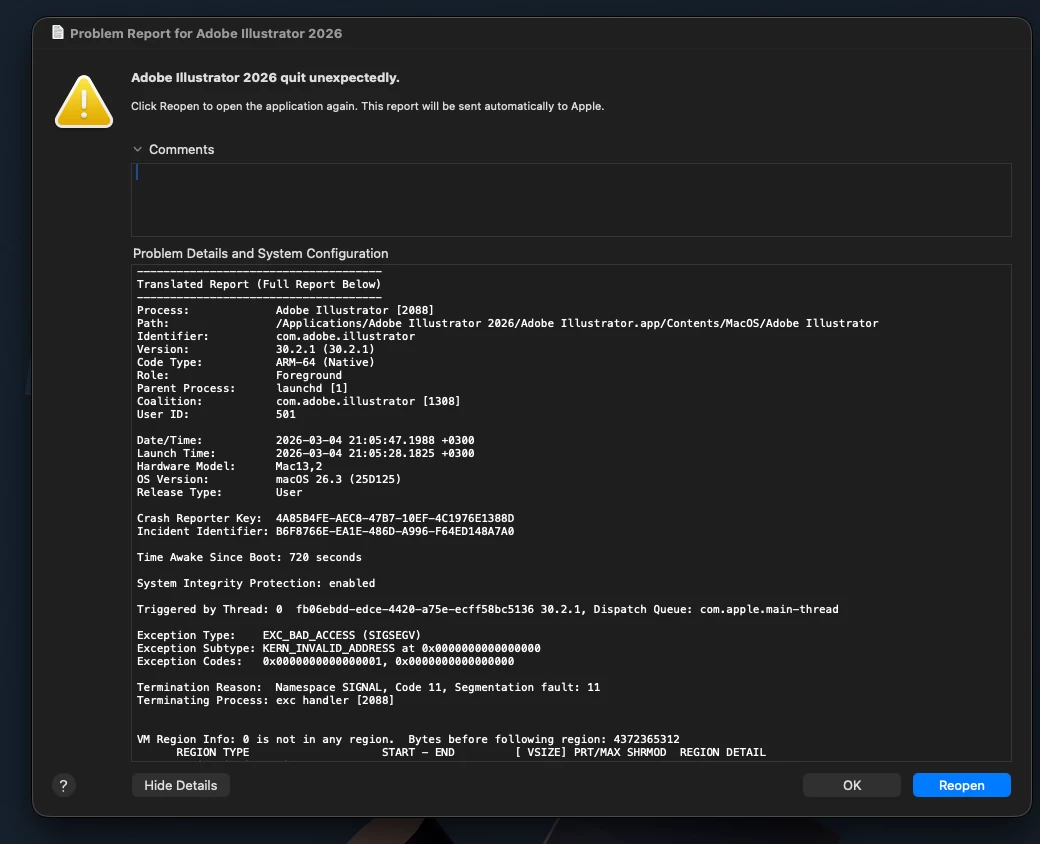Click the 'Adobe Illustrator 2026 quit unexpectedly.' heading
The width and height of the screenshot is (1040, 844).
265,78
